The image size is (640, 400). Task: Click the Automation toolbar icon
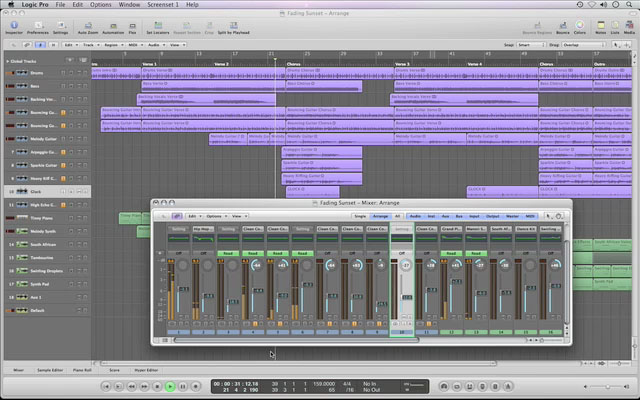[x=113, y=27]
